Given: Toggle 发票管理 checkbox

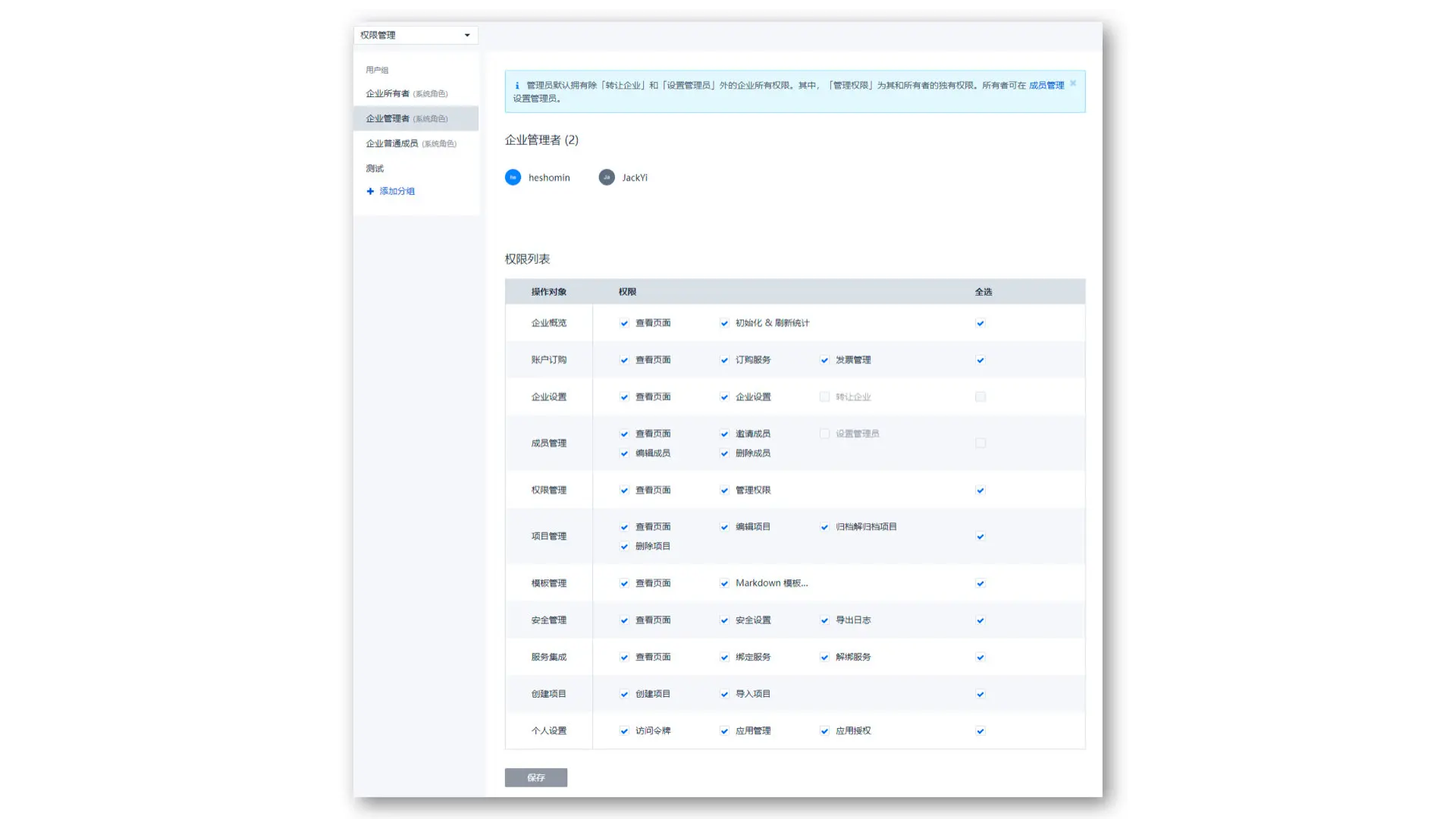Looking at the screenshot, I should [824, 360].
